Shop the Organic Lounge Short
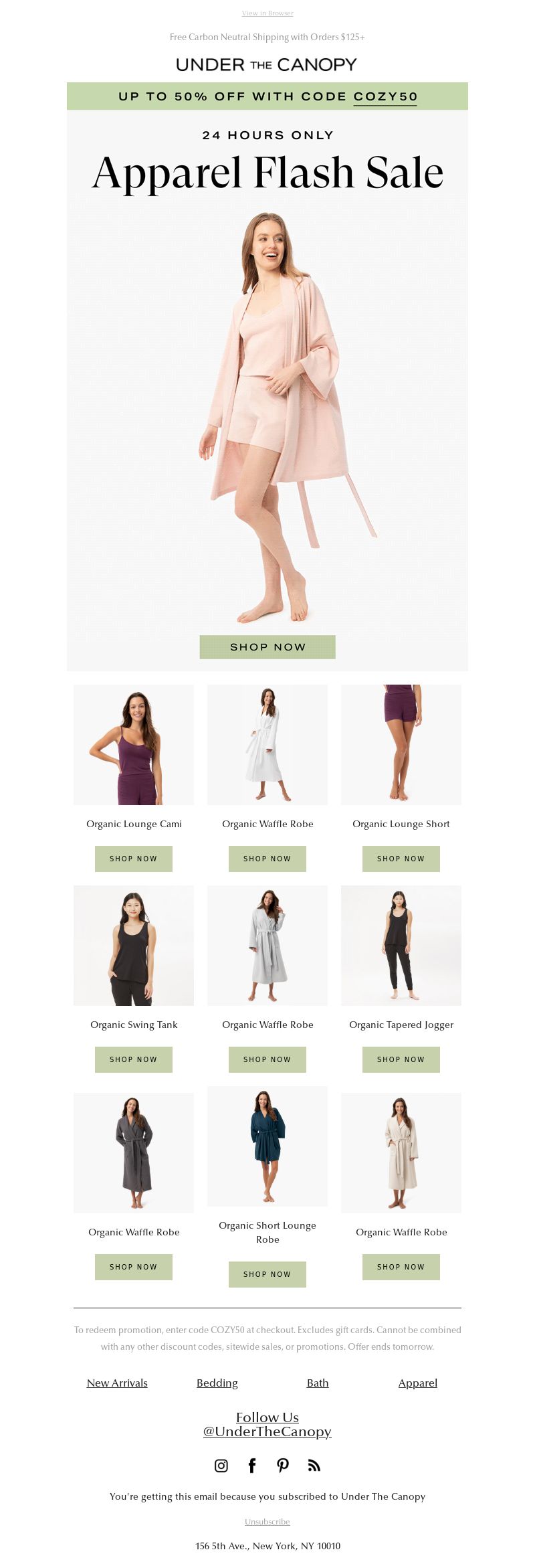The width and height of the screenshot is (535, 1568). (x=401, y=859)
